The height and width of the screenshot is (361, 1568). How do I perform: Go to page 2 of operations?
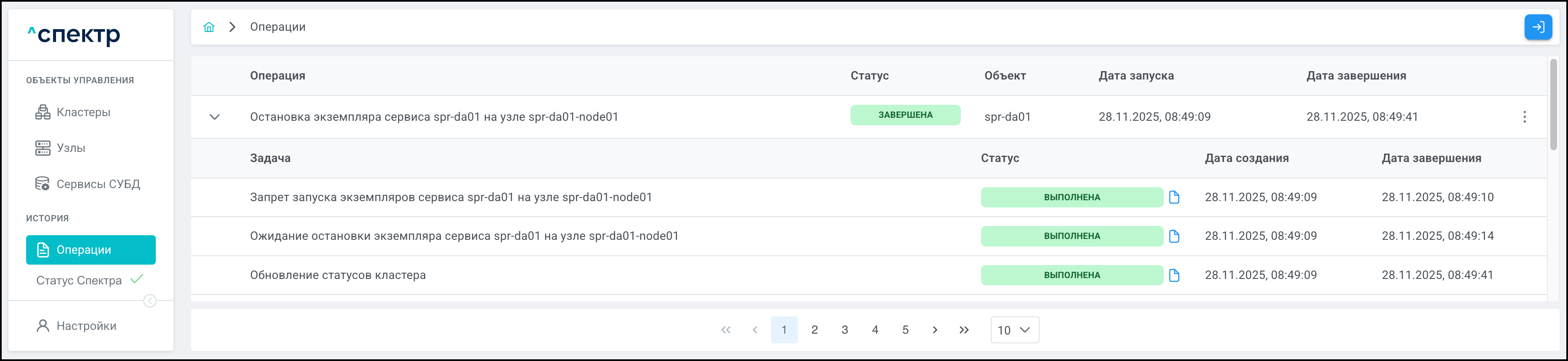click(x=814, y=329)
